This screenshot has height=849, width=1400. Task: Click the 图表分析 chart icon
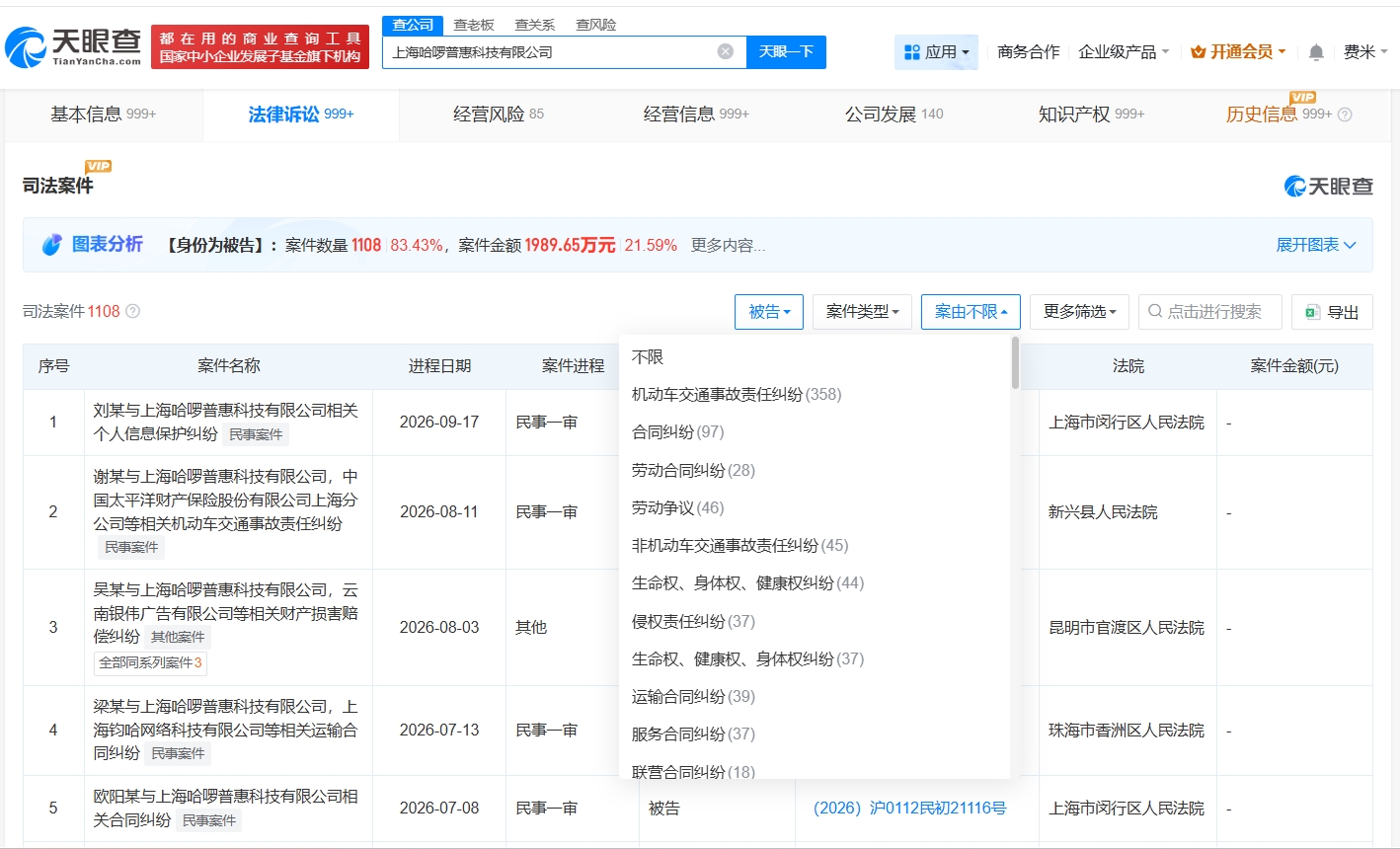tap(51, 245)
